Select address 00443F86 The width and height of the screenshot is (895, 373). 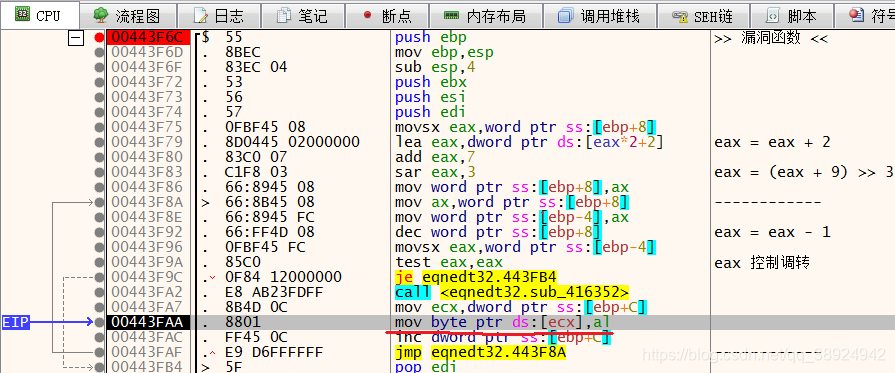pos(148,187)
